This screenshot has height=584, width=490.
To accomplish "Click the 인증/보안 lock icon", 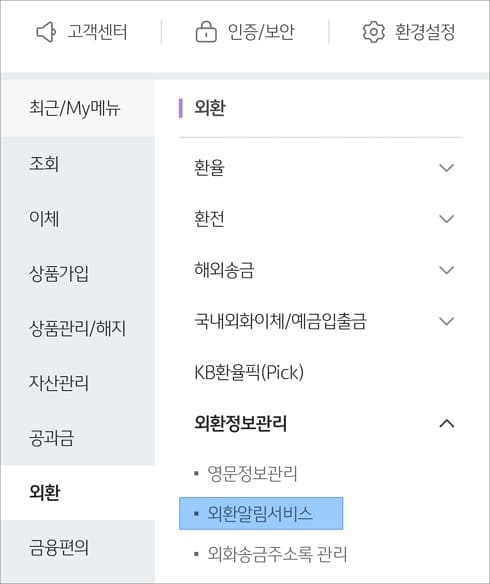I will point(206,31).
